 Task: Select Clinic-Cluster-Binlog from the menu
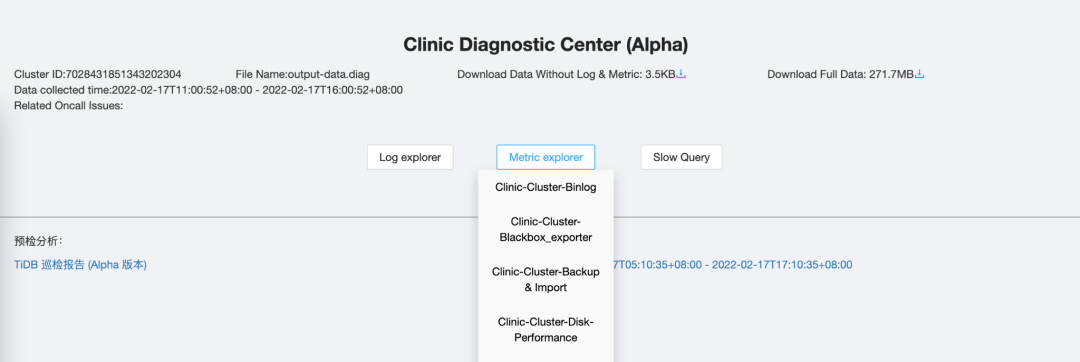pos(546,187)
